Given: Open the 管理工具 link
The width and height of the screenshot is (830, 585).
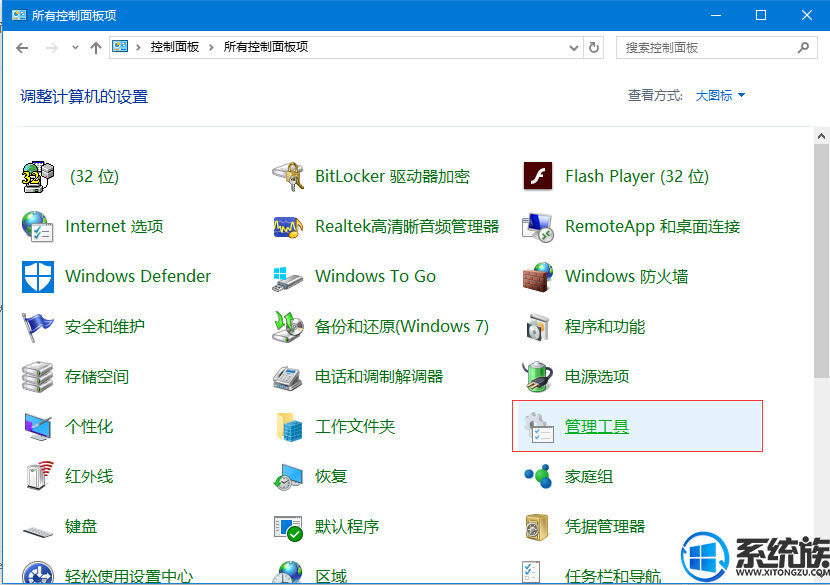Looking at the screenshot, I should point(597,427).
